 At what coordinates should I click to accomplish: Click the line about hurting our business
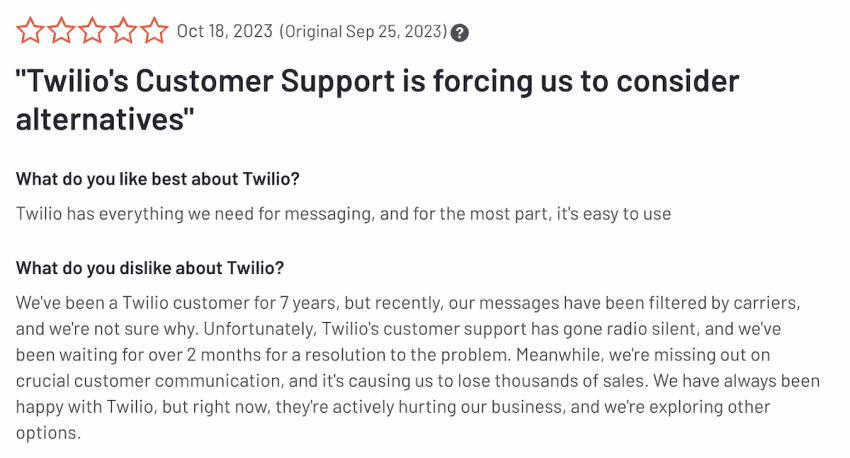393,407
